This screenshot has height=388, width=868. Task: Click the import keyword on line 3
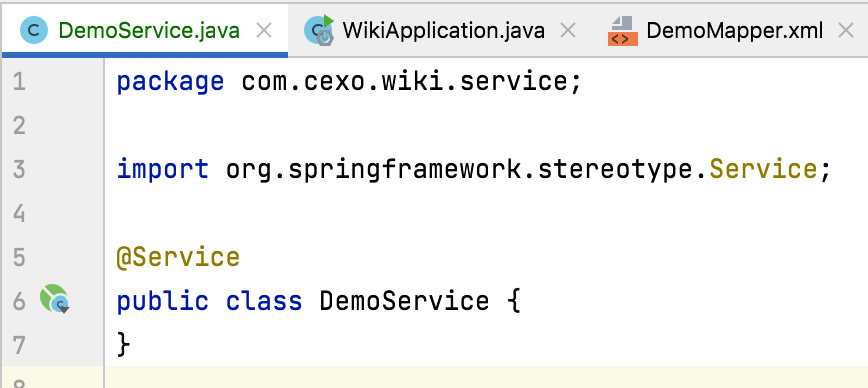162,169
